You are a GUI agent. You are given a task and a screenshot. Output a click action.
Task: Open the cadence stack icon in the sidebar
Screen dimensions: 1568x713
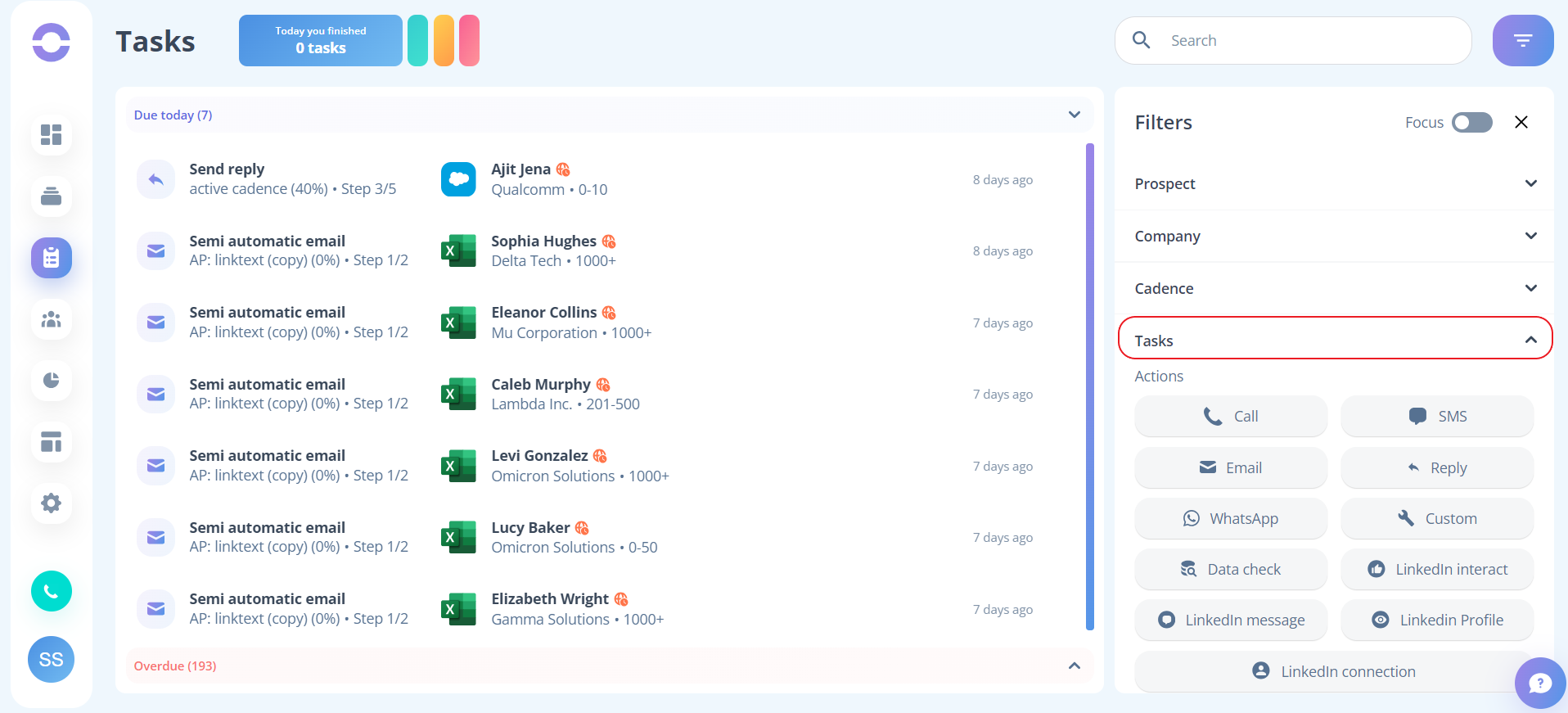51,196
